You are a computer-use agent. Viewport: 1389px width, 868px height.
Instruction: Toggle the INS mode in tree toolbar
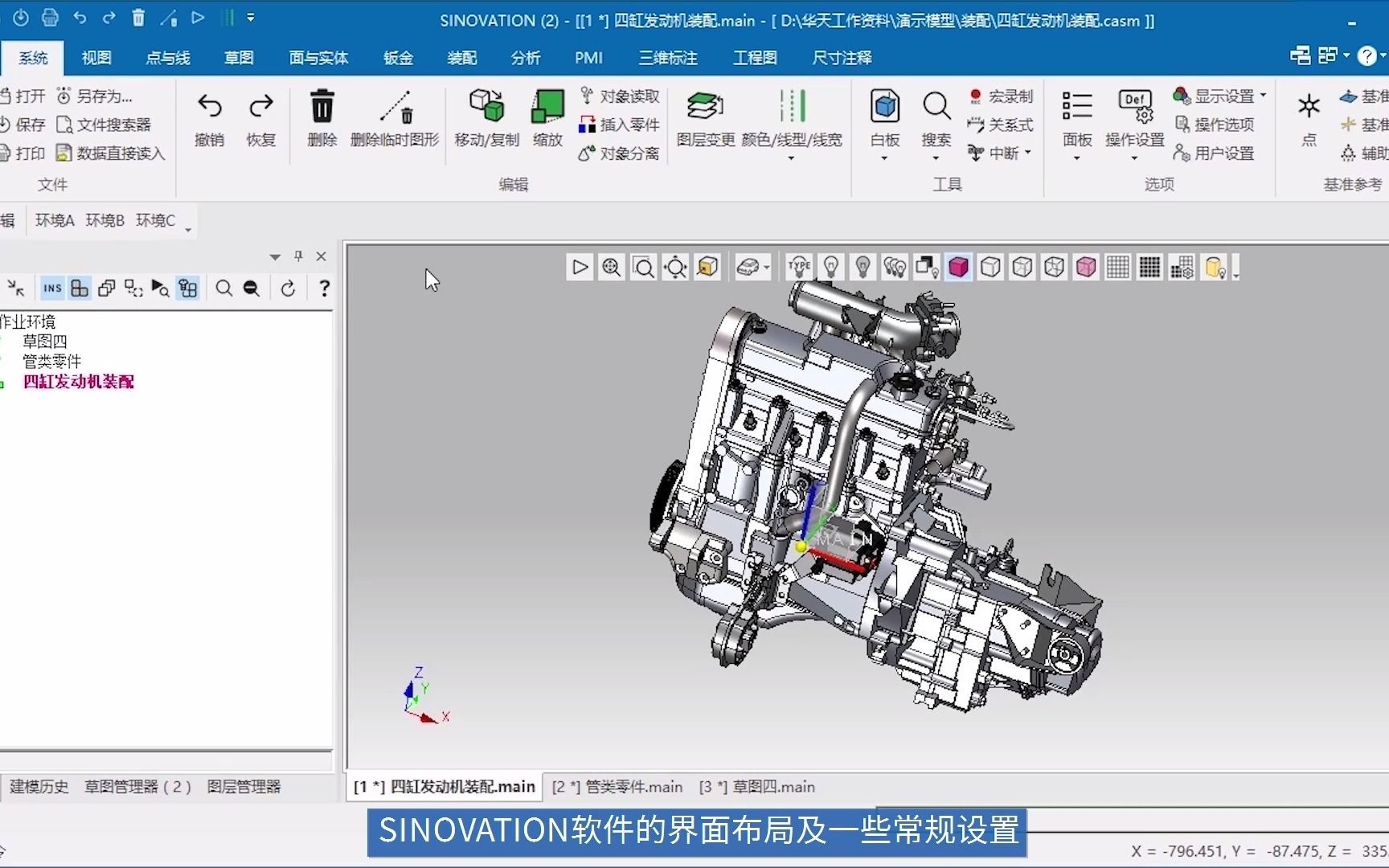click(x=52, y=289)
